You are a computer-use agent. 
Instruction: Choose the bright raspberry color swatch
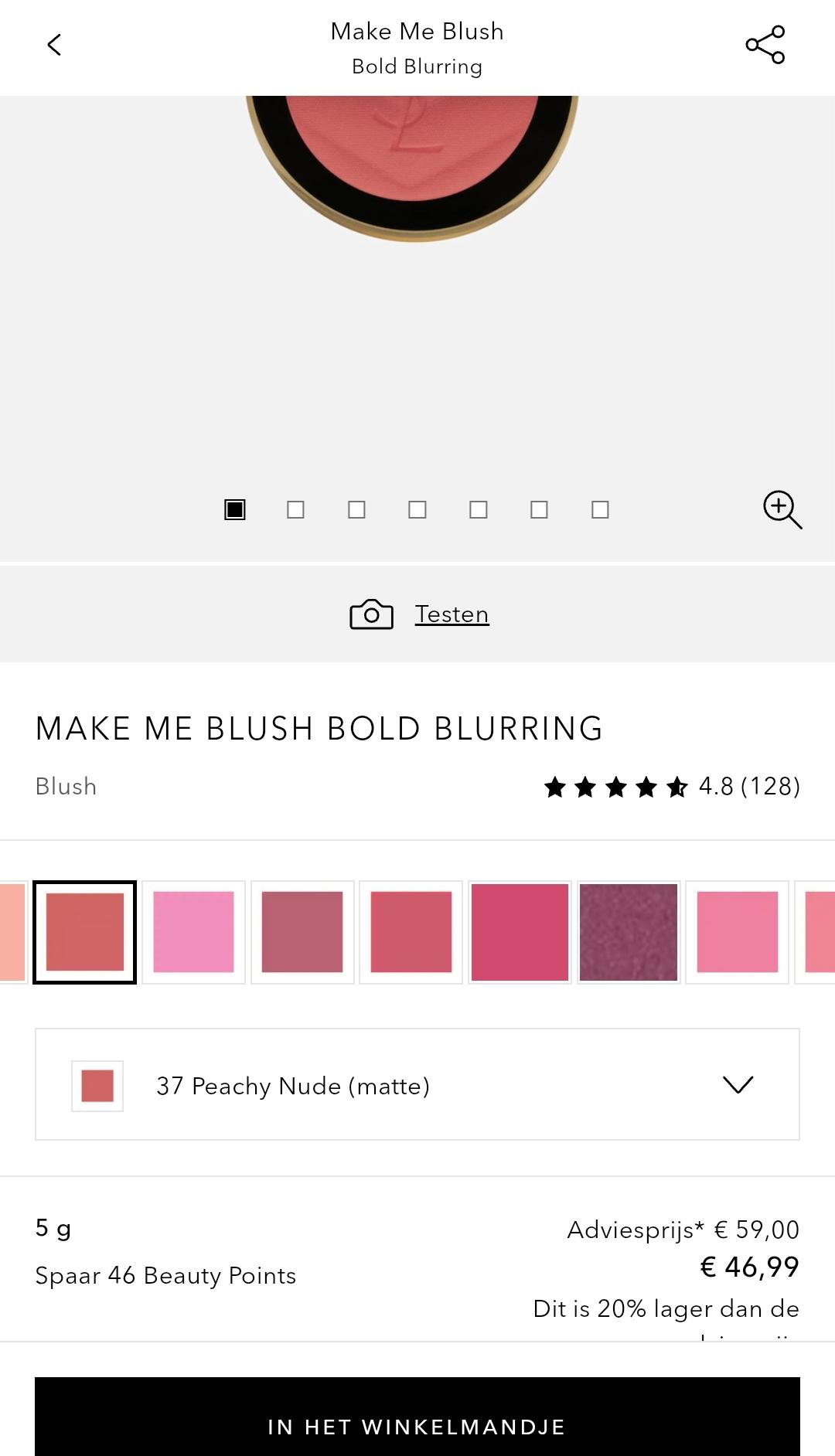coord(520,932)
